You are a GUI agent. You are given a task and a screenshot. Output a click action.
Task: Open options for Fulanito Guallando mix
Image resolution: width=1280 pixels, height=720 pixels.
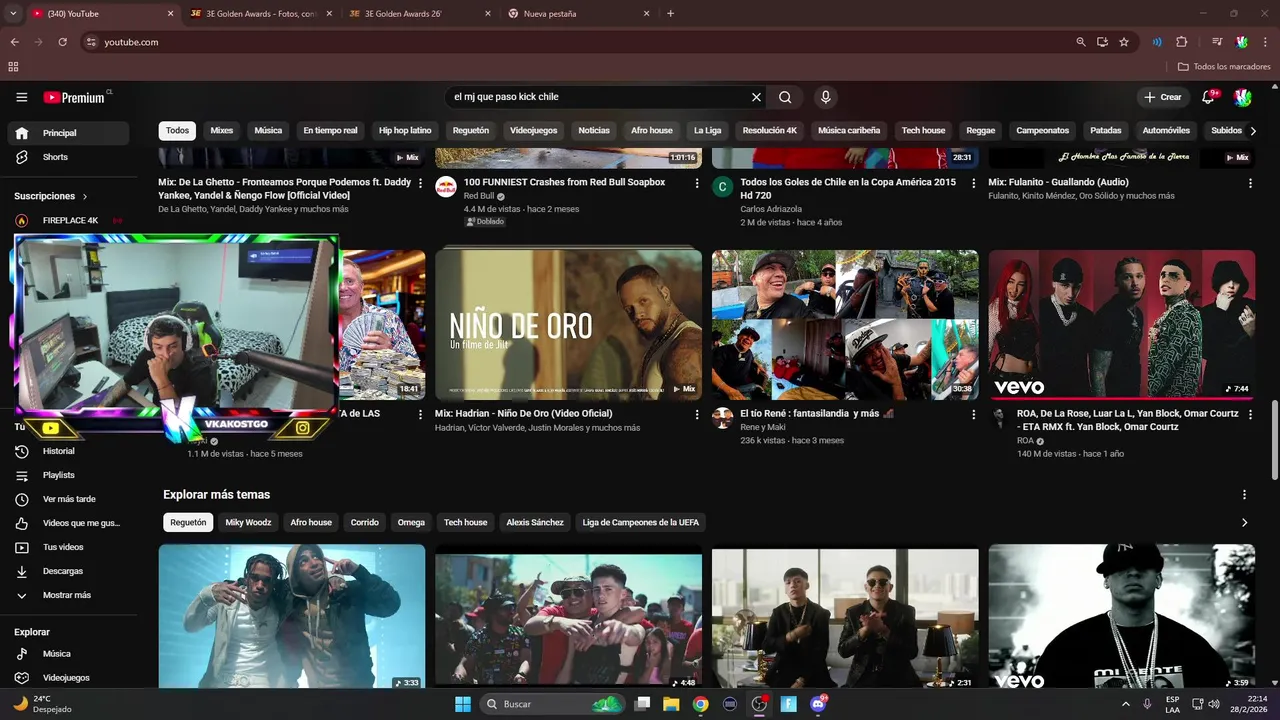pos(1250,183)
